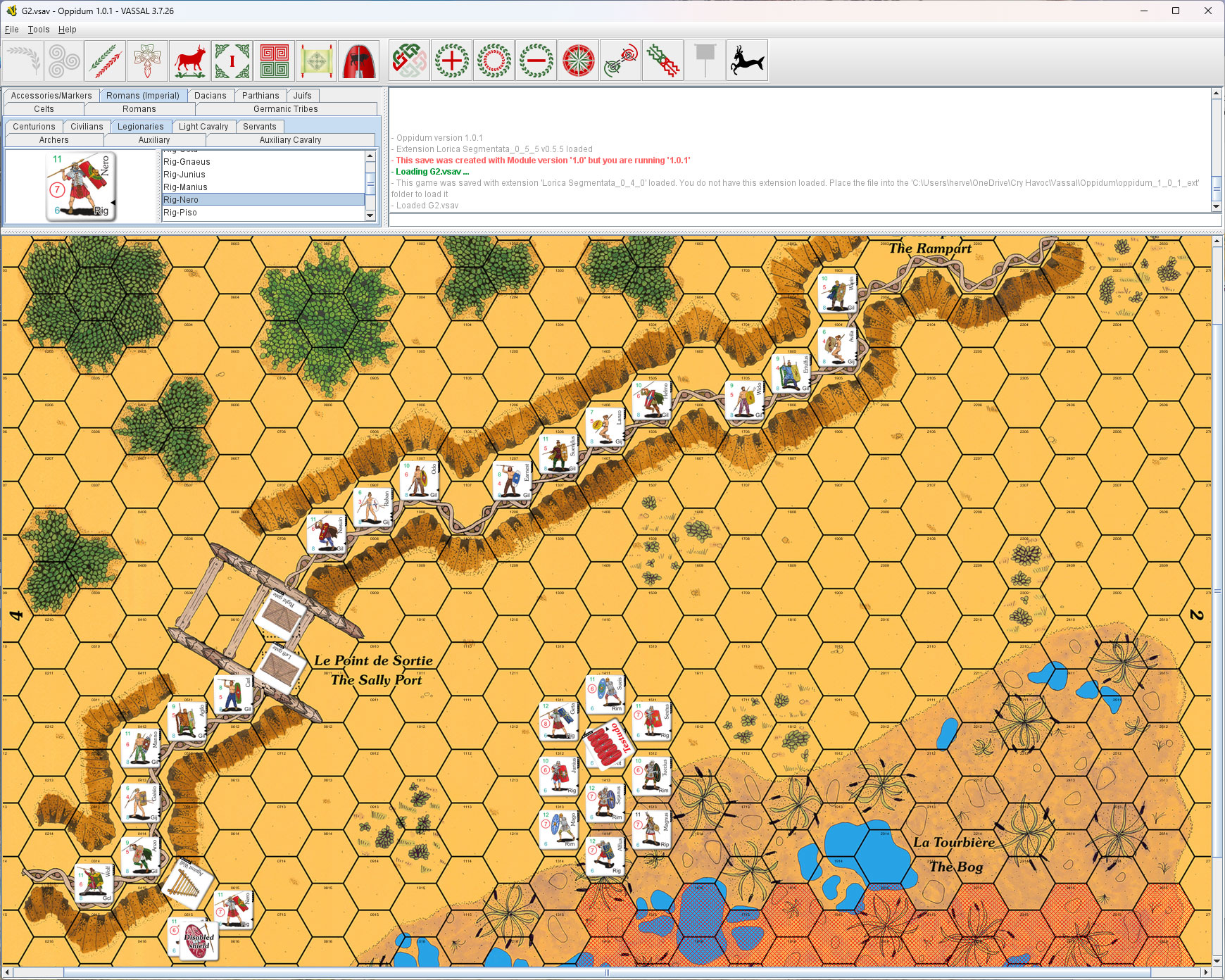Screen dimensions: 1225x980
Task: Click the map's vertical scrollbar down arrow
Action: (1218, 961)
